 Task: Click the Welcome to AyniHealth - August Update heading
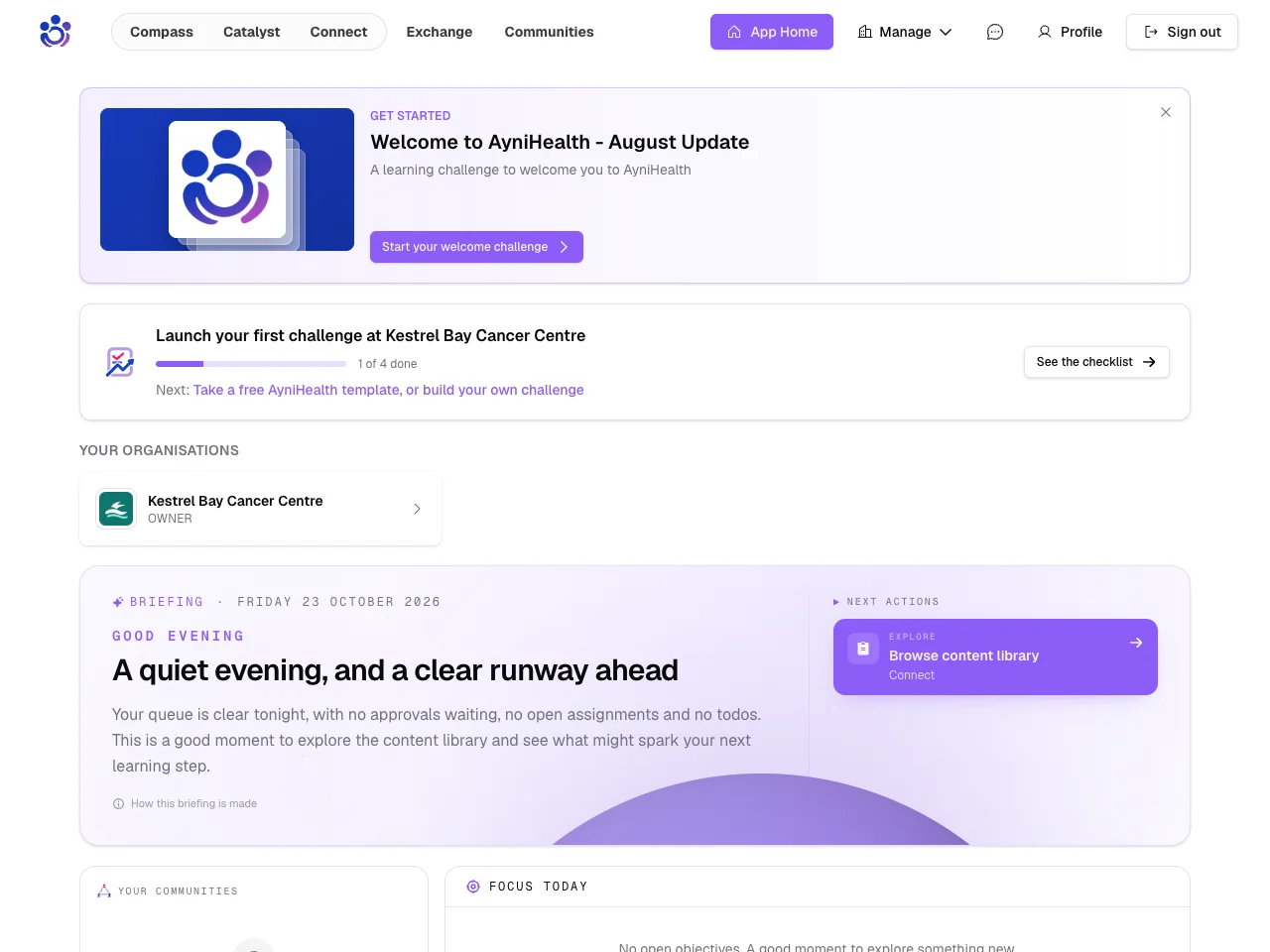pos(560,142)
